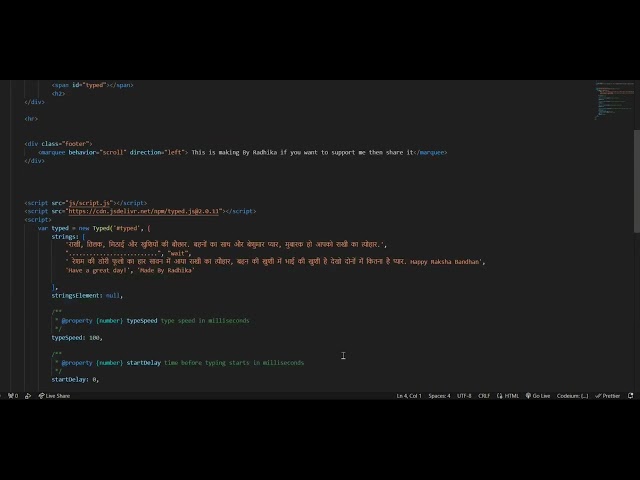Click the code minimap overview
640x480 pixels.
pyautogui.click(x=614, y=100)
